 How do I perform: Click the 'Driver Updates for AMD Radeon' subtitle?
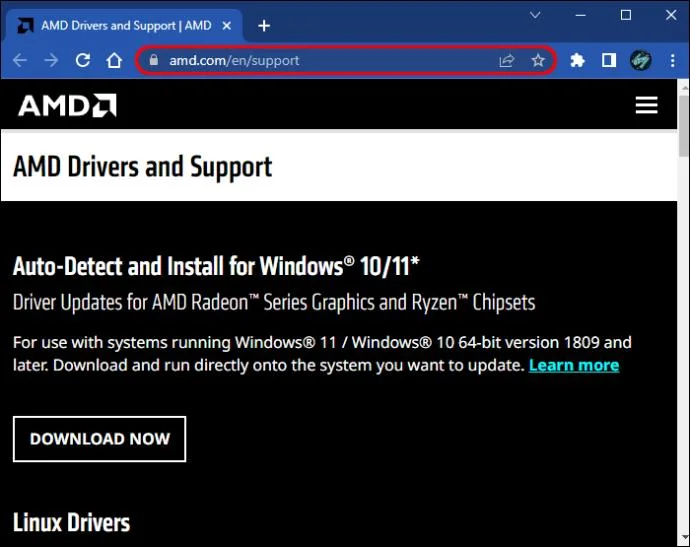pyautogui.click(x=274, y=303)
